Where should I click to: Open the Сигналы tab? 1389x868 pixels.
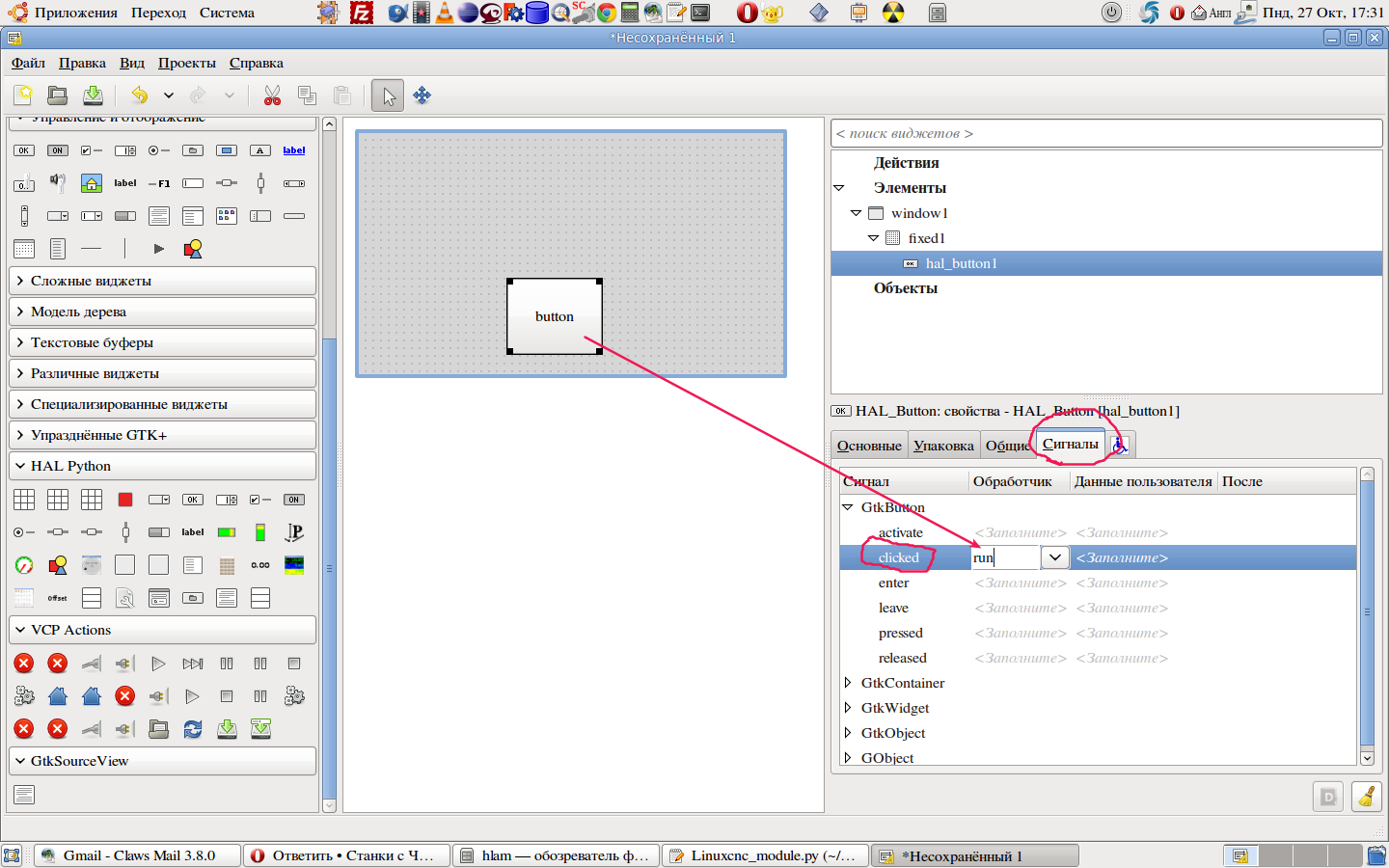[x=1071, y=444]
